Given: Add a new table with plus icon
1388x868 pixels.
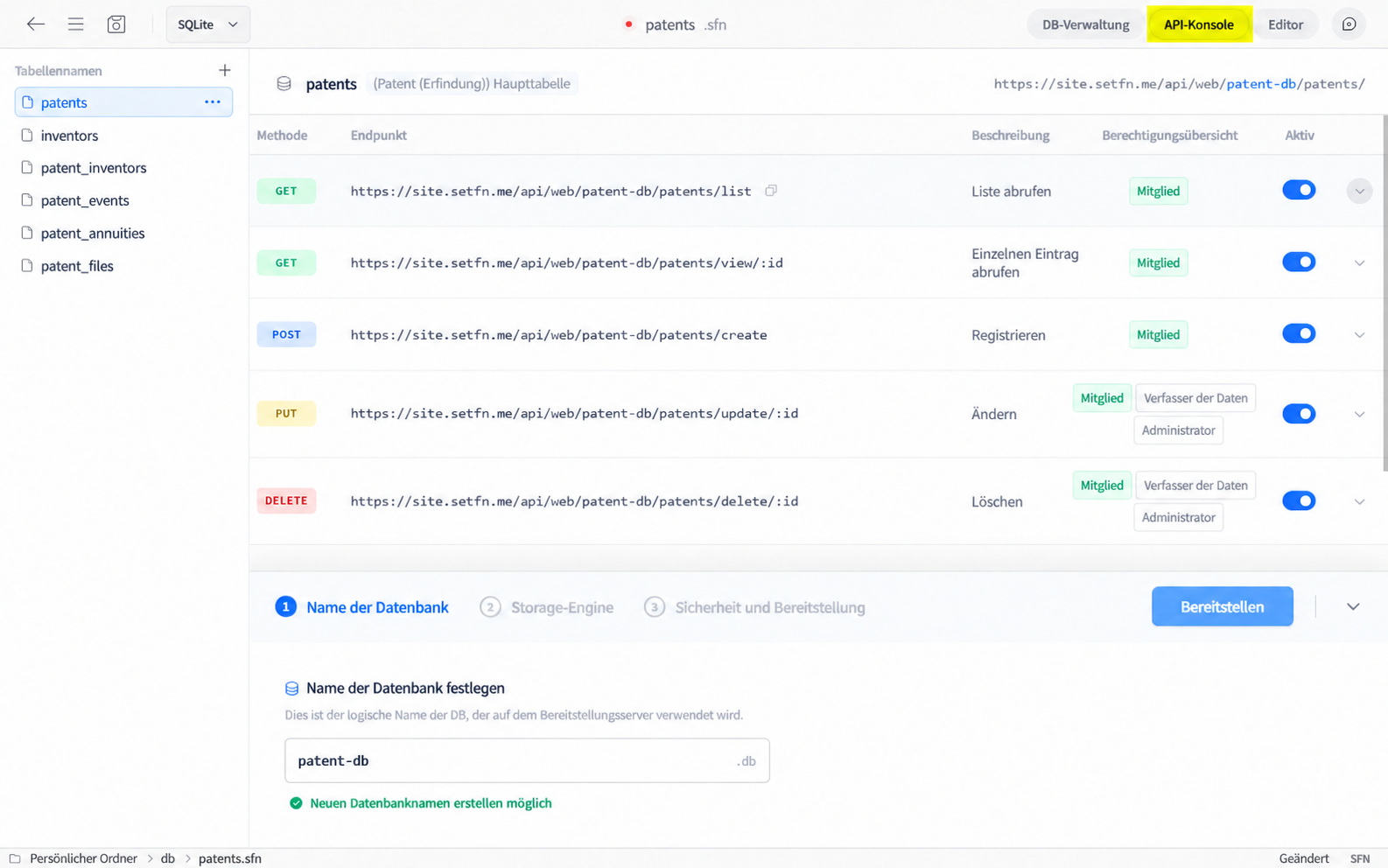Looking at the screenshot, I should 225,70.
